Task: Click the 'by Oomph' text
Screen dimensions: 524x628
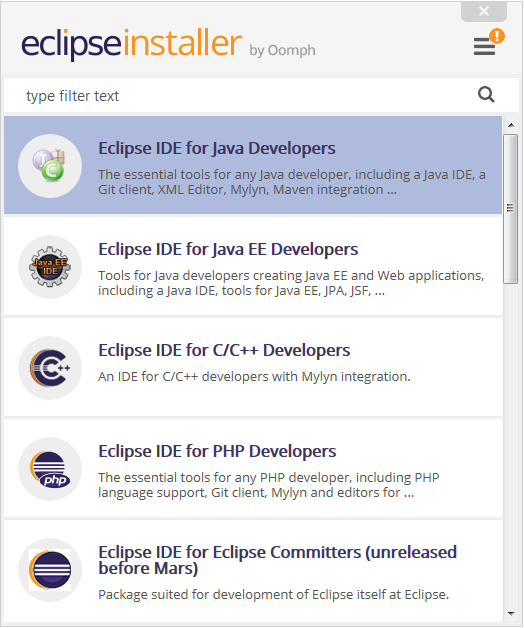Action: [x=282, y=50]
